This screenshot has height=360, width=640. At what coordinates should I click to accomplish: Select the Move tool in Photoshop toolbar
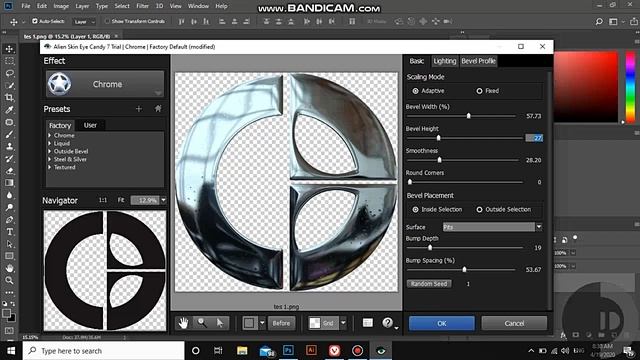(x=9, y=49)
